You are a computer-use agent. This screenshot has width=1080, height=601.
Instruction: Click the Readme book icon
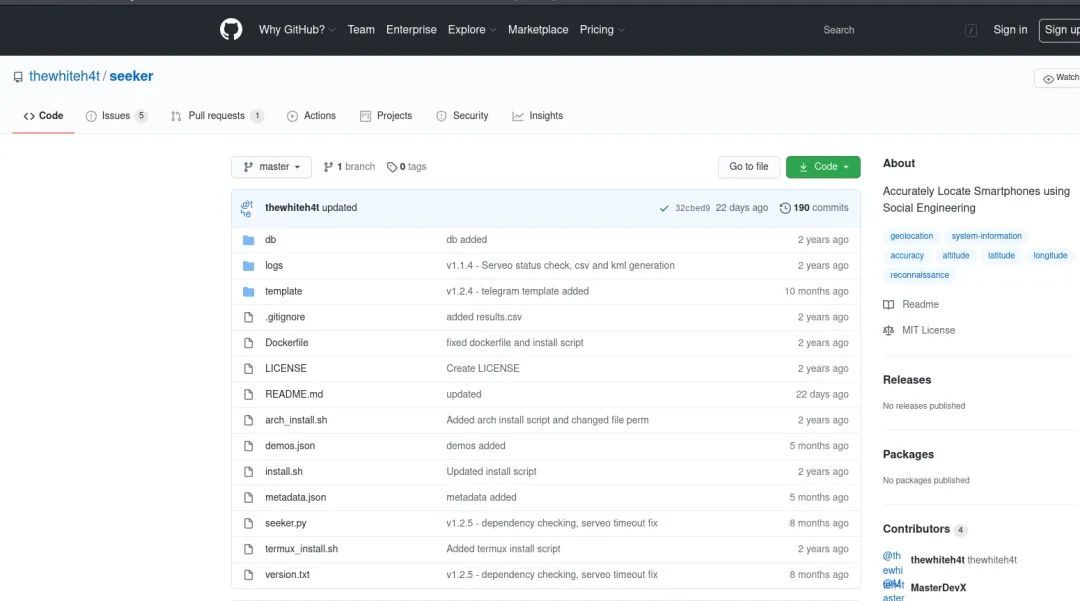coord(889,304)
